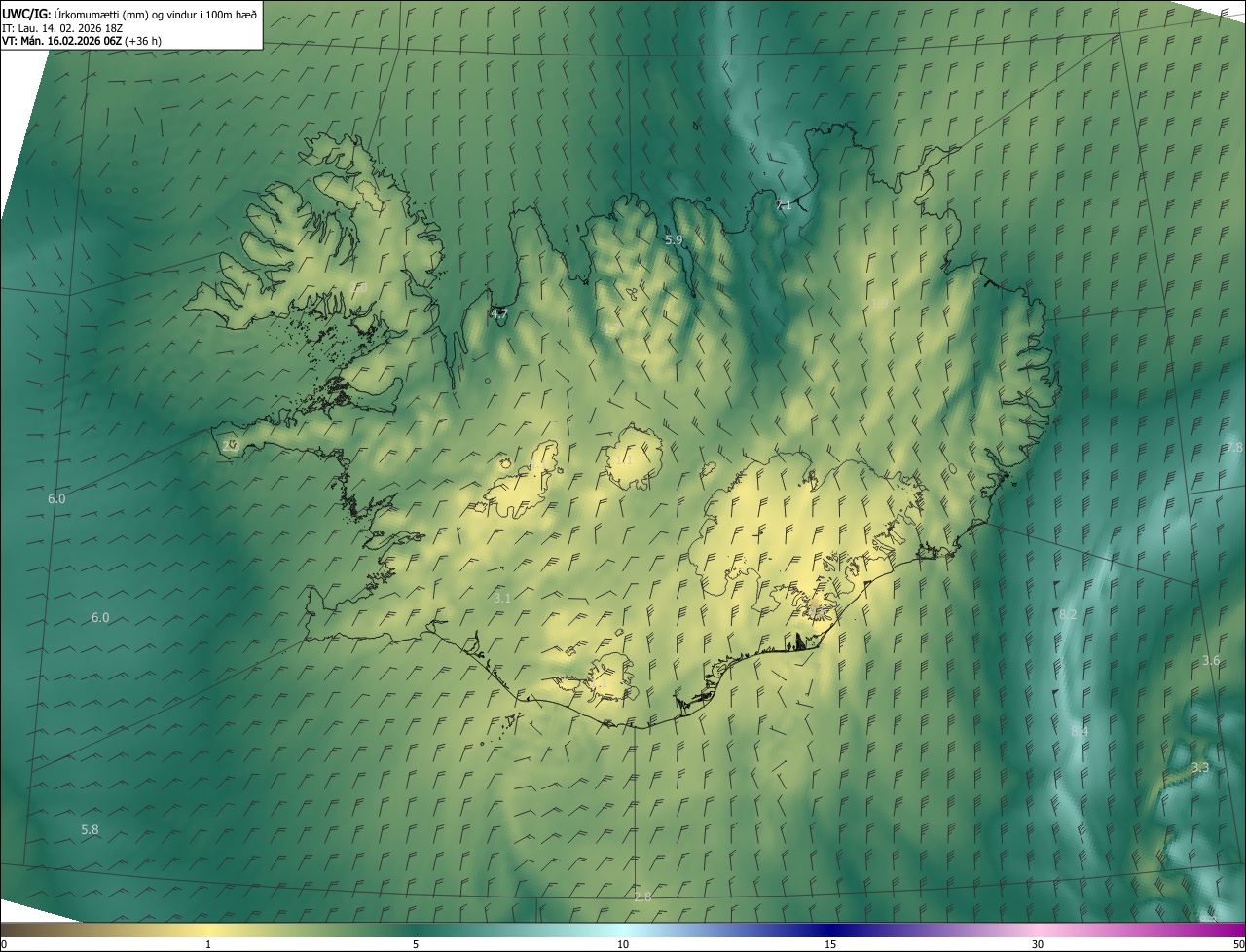Image resolution: width=1246 pixels, height=952 pixels.
Task: Click the 8.4 value label on map
Action: pyautogui.click(x=1080, y=731)
